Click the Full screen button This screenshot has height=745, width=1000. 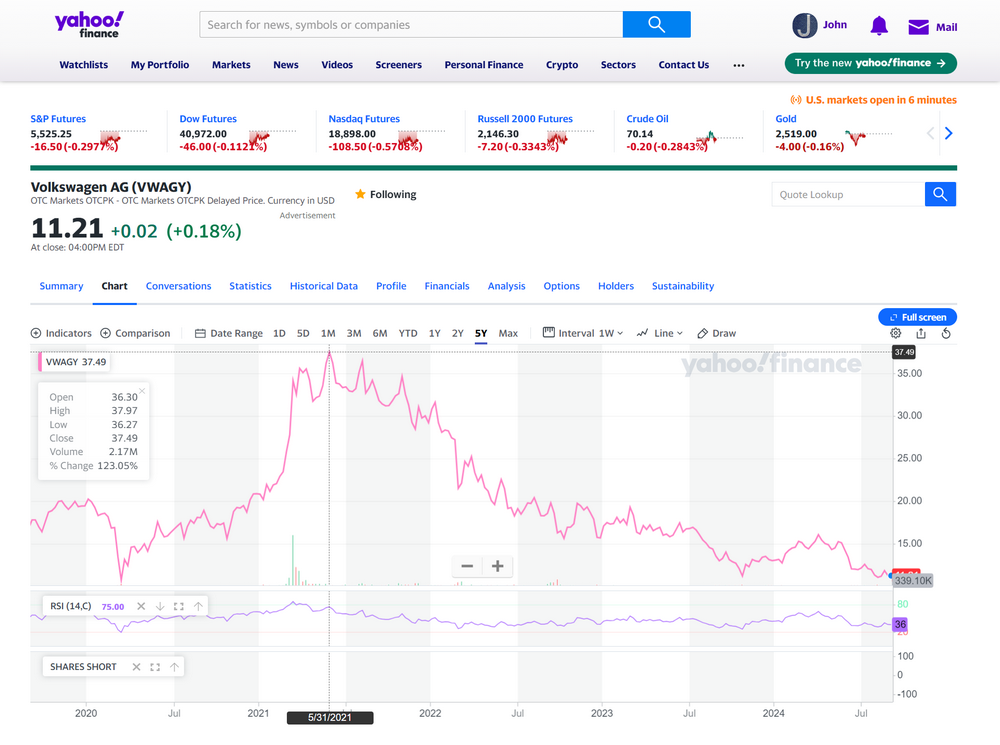(x=917, y=317)
